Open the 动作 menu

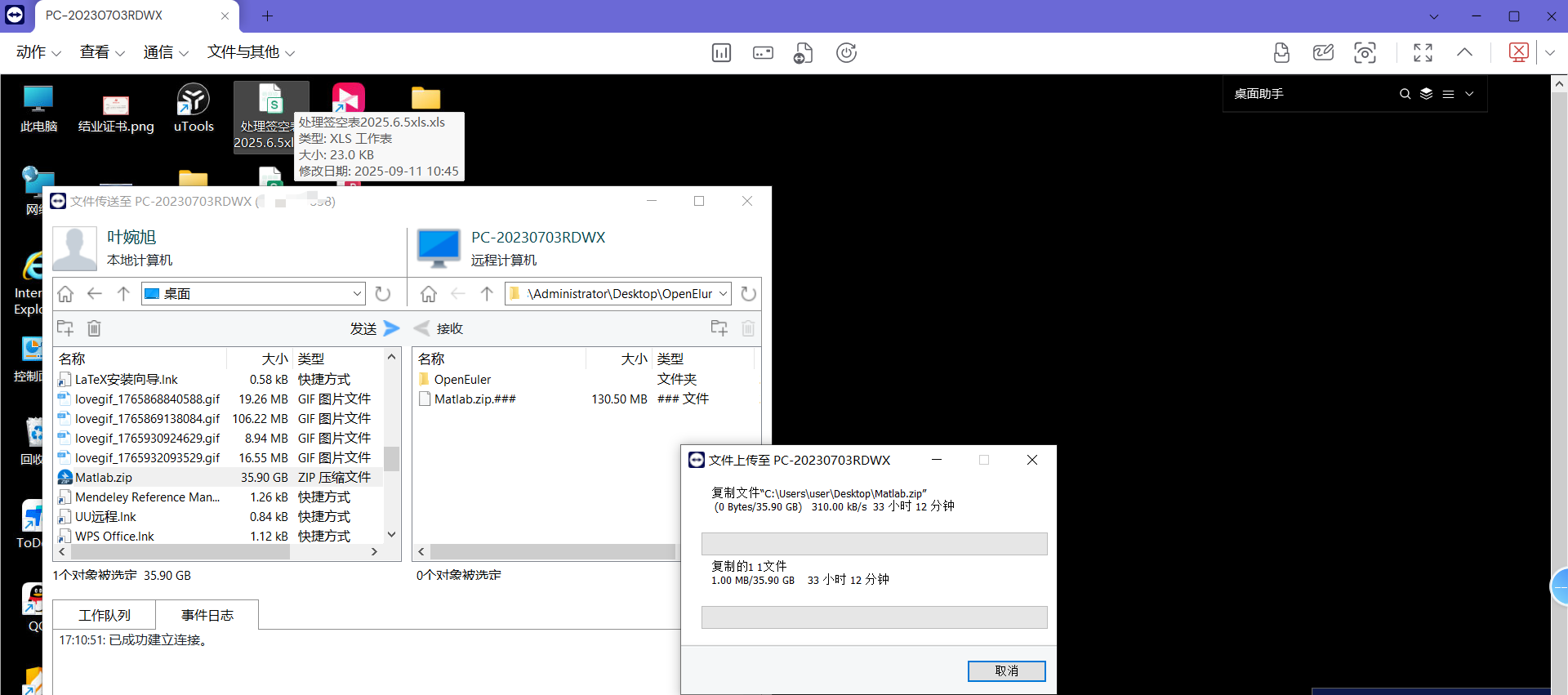38,52
